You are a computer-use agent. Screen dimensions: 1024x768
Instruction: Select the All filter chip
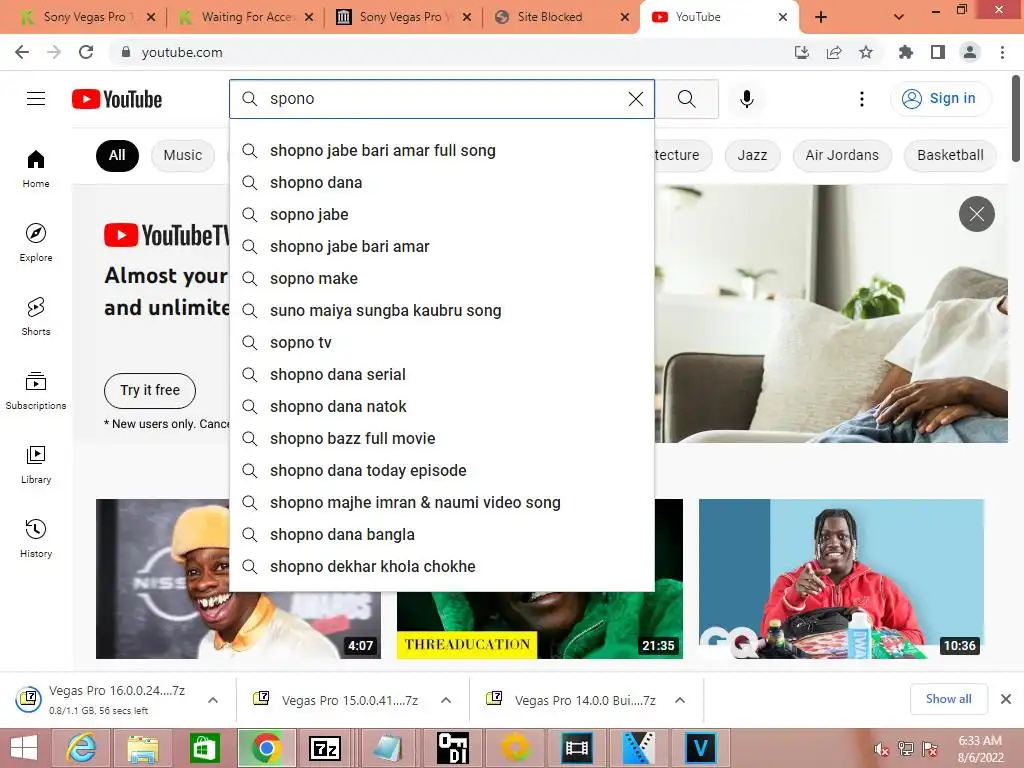point(117,155)
